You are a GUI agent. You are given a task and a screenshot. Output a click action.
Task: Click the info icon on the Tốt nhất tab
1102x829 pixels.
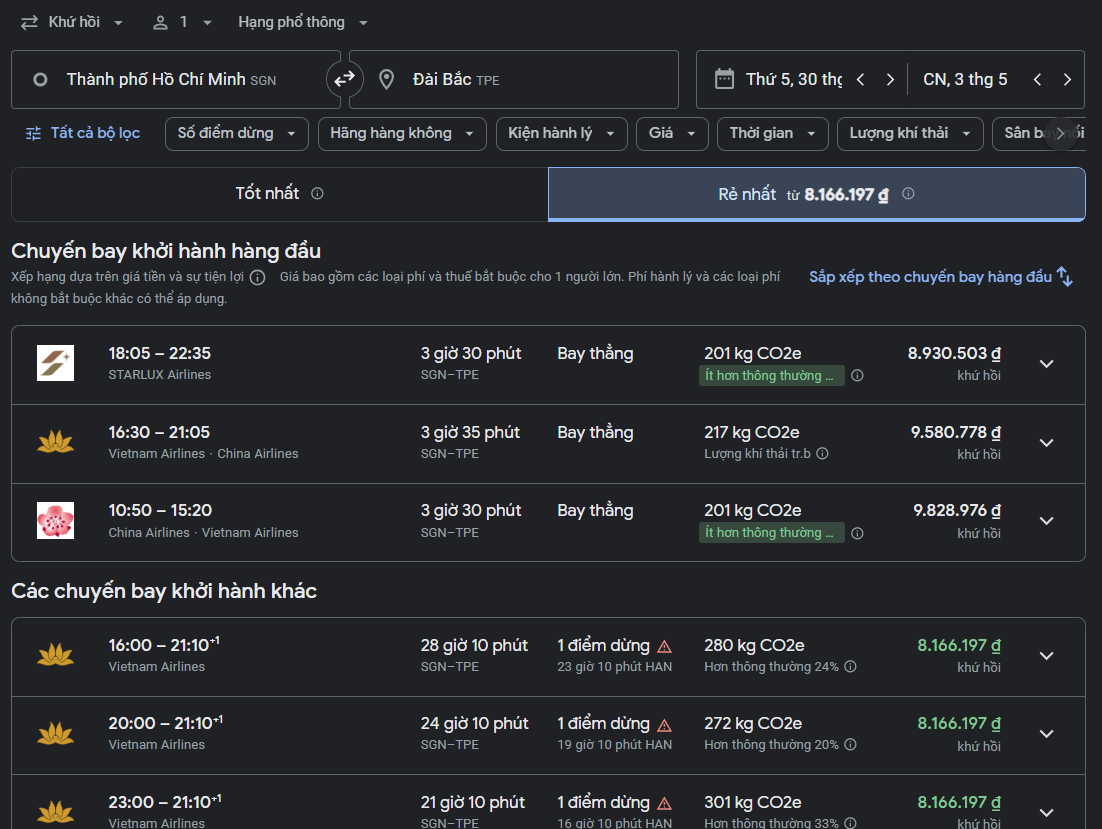(317, 194)
